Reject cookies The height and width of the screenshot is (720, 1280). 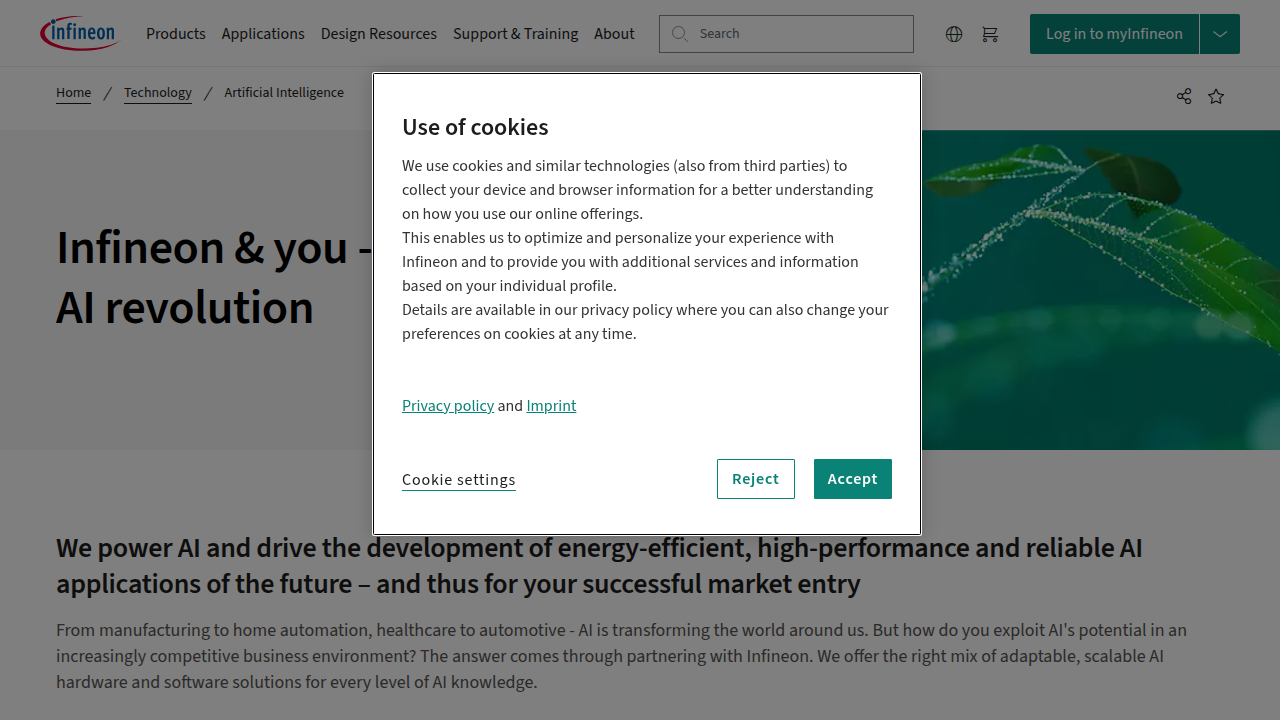tap(756, 479)
